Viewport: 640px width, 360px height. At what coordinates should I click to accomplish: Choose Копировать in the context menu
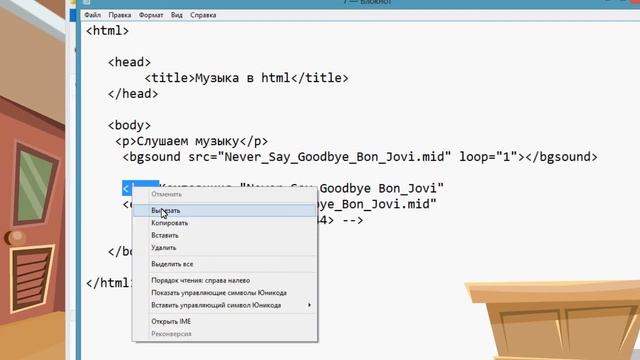224,223
